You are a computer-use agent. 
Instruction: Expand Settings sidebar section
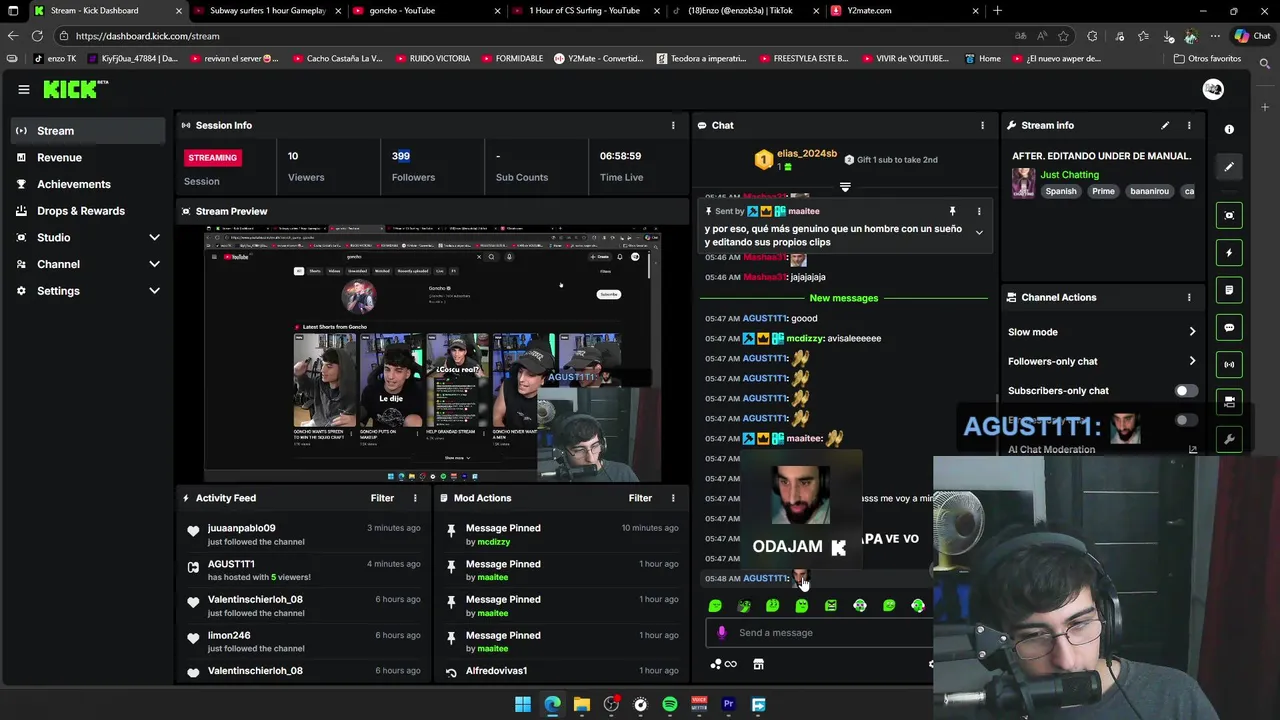[154, 291]
